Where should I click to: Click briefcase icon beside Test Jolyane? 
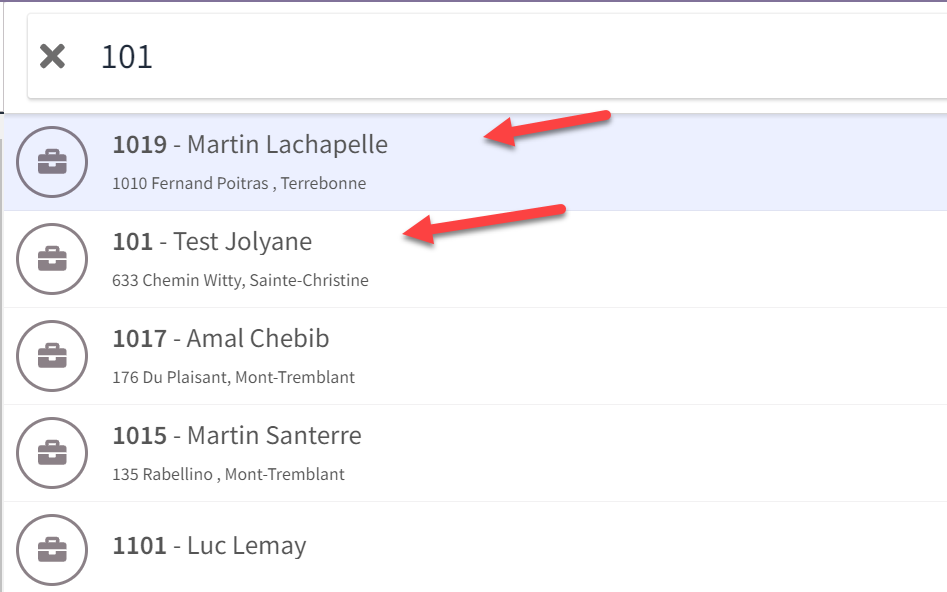tap(52, 259)
